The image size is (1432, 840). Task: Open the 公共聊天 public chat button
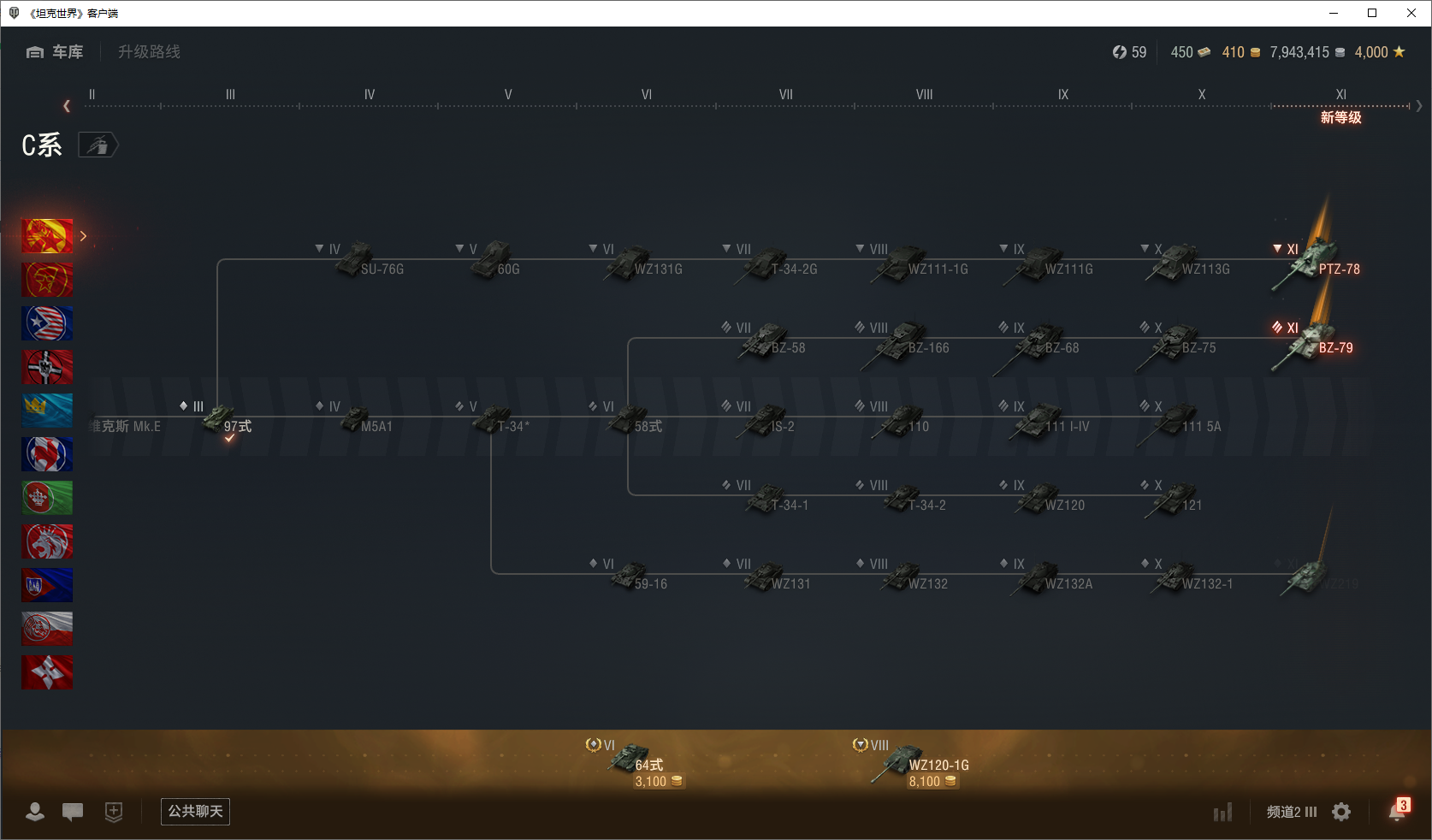pos(195,811)
